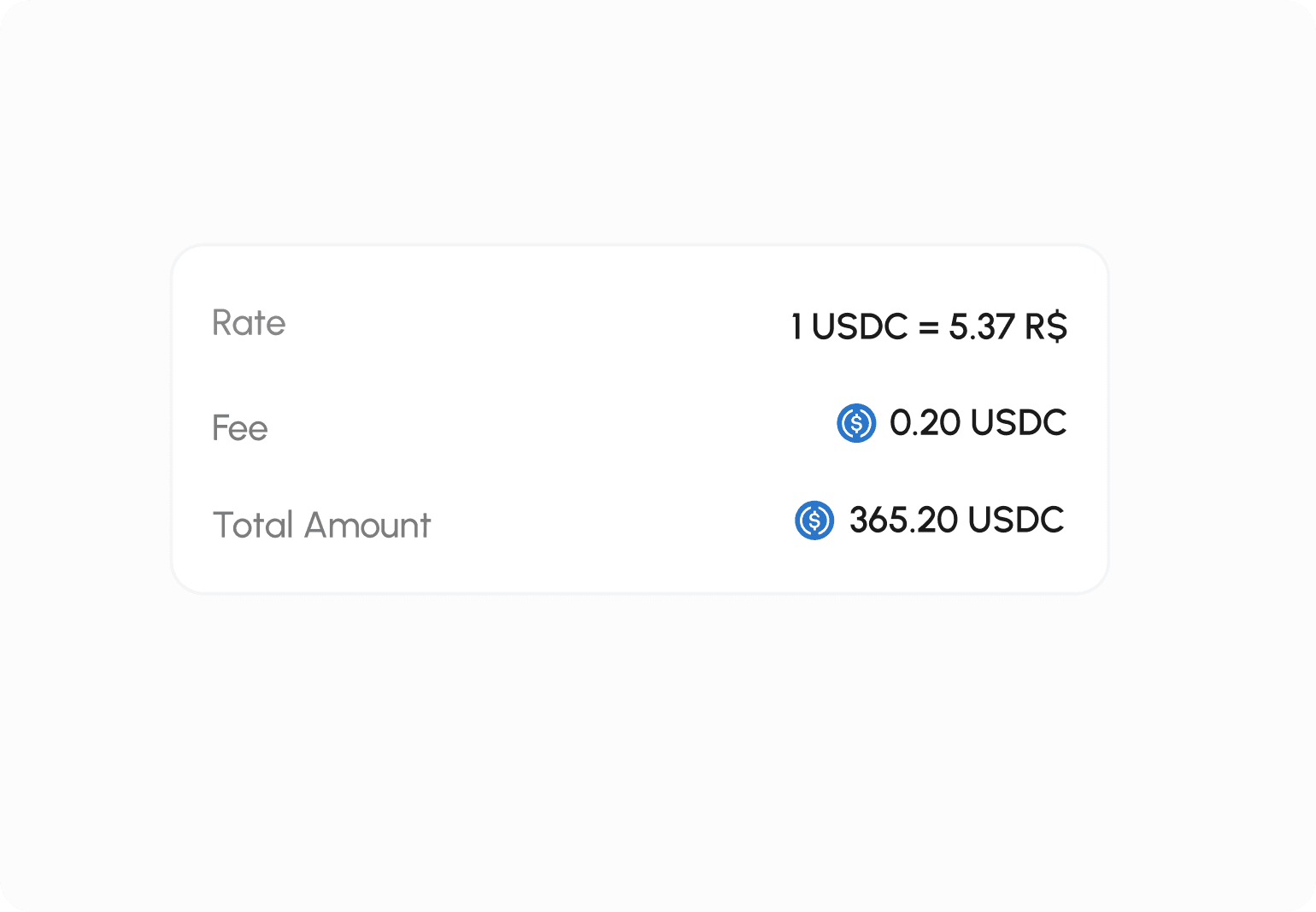Click the word "Amount" in the label
The width and height of the screenshot is (1316, 912).
pos(367,525)
